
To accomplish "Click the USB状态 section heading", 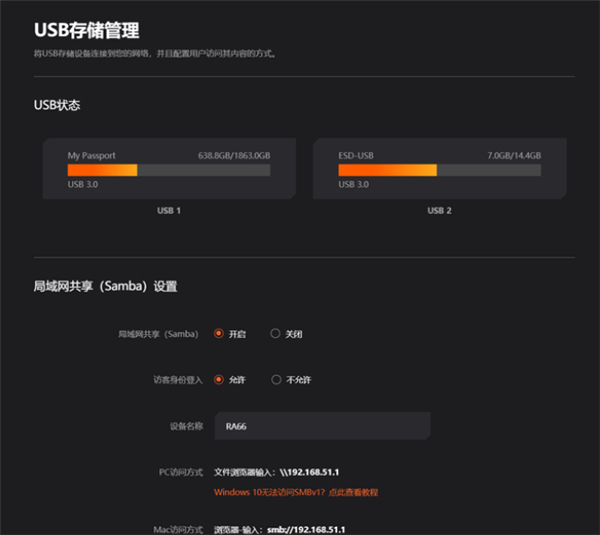I will point(57,104).
